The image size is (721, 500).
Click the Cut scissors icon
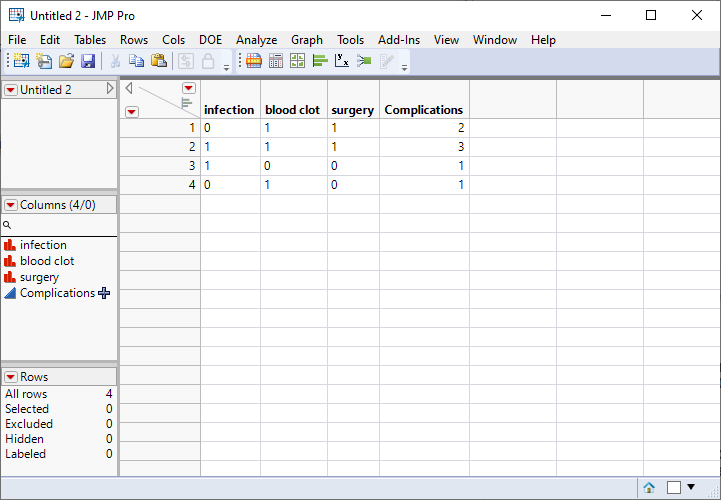click(x=115, y=61)
